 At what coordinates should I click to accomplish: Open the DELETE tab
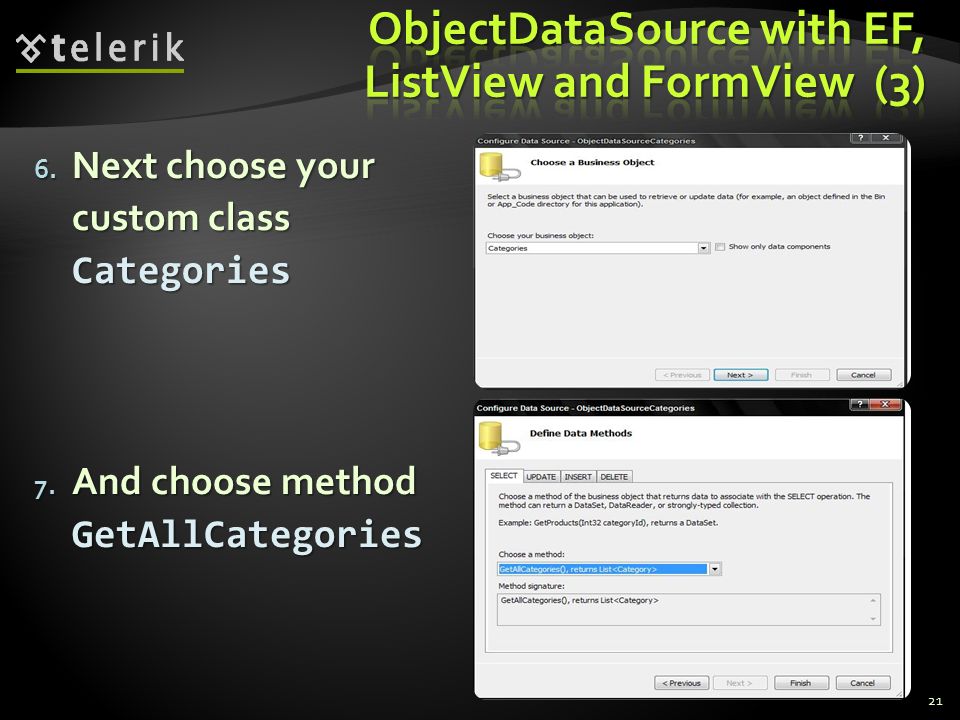point(614,477)
